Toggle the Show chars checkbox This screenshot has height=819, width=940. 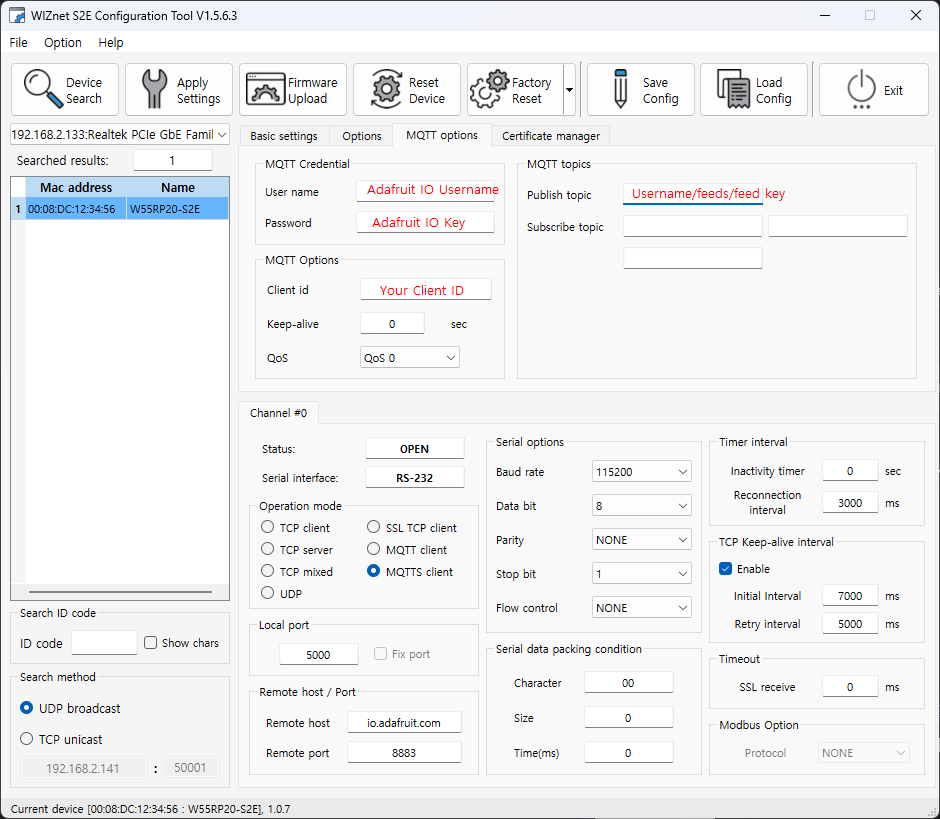coord(150,643)
